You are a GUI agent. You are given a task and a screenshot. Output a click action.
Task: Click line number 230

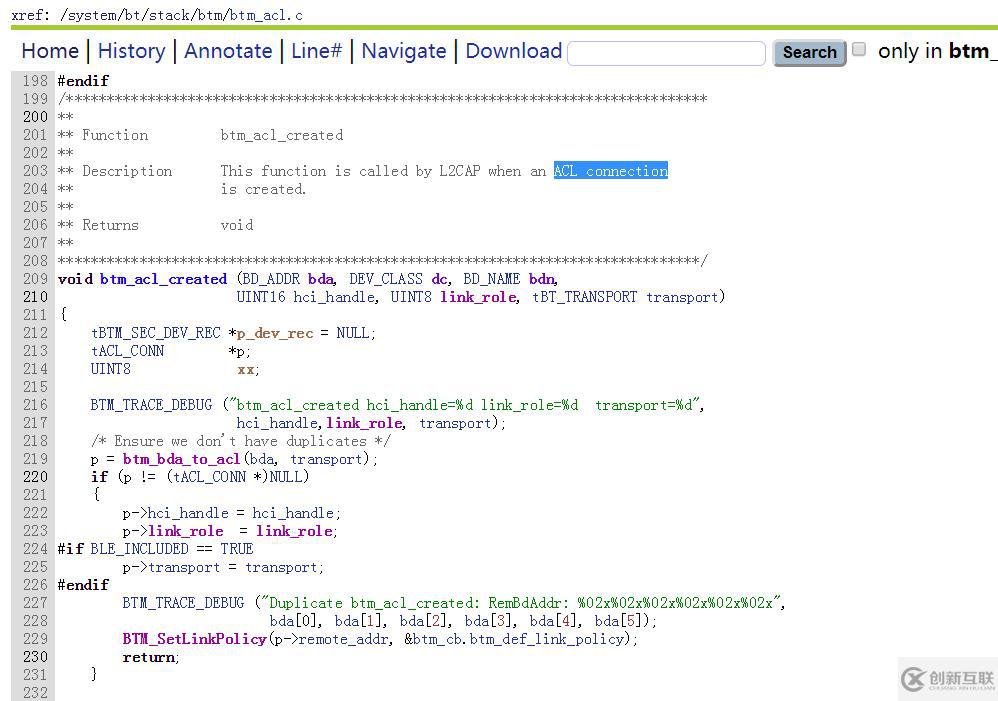35,656
